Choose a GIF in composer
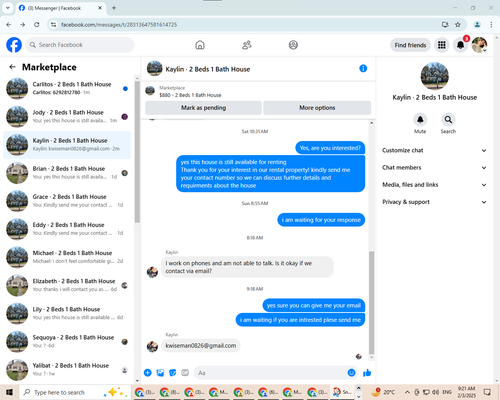Image resolution: width=500 pixels, height=400 pixels. 185,373
